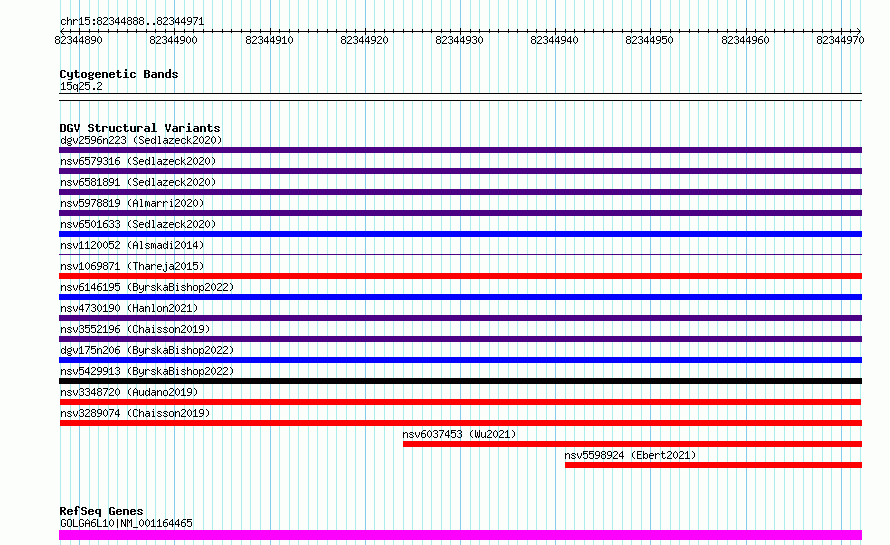This screenshot has width=890, height=545.
Task: Click ruler position 82344890
Action: (78, 40)
